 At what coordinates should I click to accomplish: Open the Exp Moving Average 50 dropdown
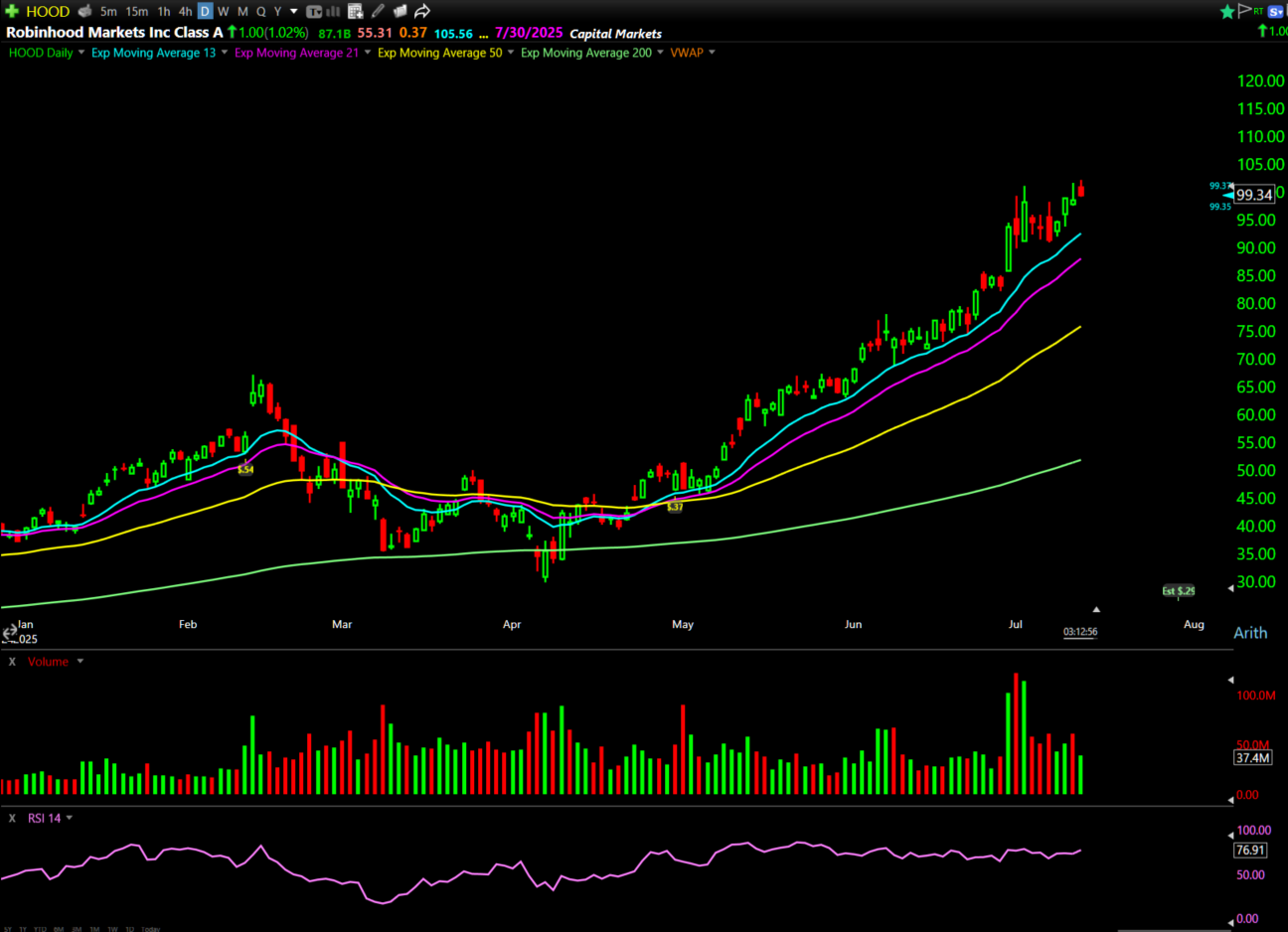pyautogui.click(x=511, y=53)
